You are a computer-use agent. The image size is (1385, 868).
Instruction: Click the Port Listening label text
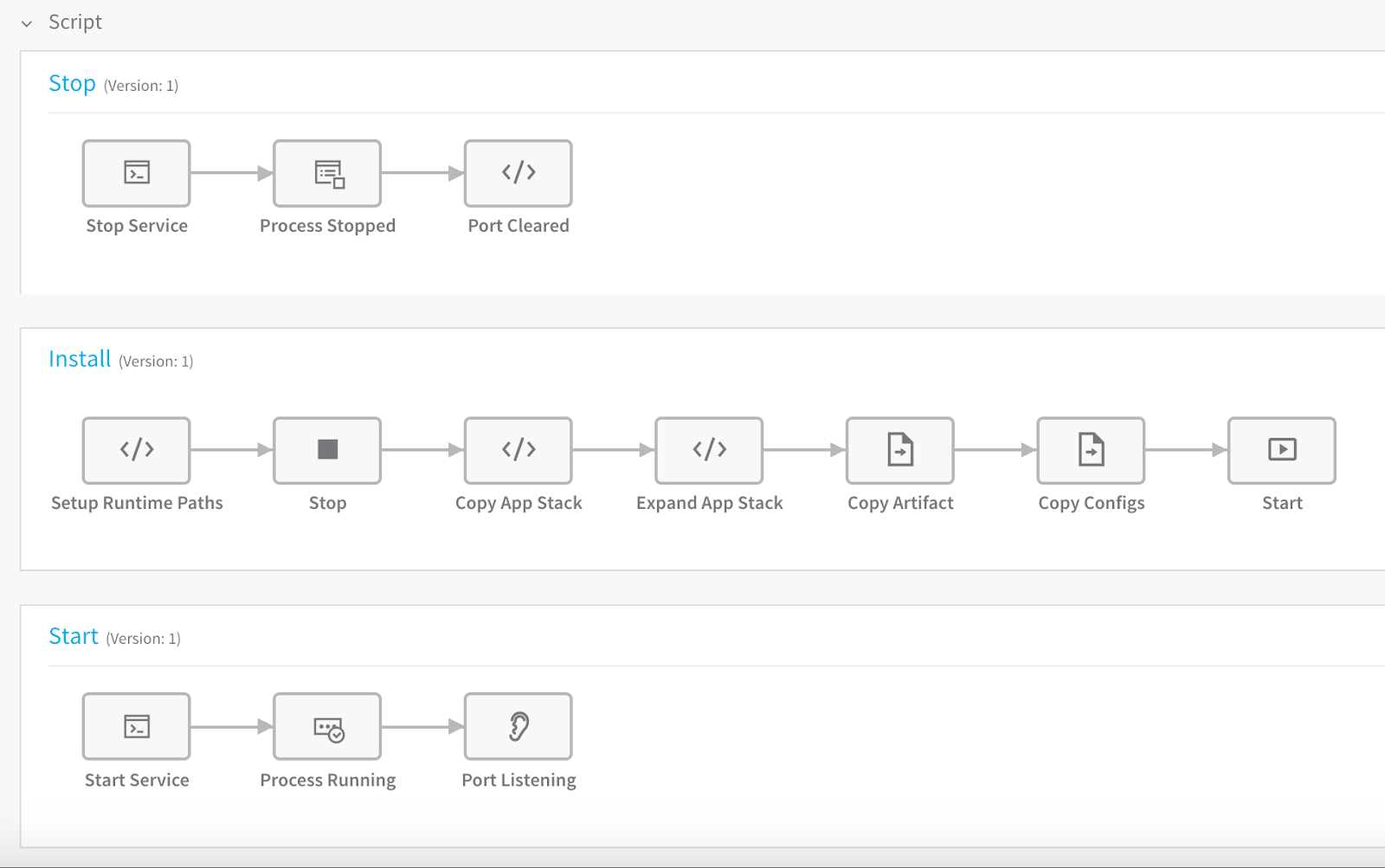click(519, 781)
